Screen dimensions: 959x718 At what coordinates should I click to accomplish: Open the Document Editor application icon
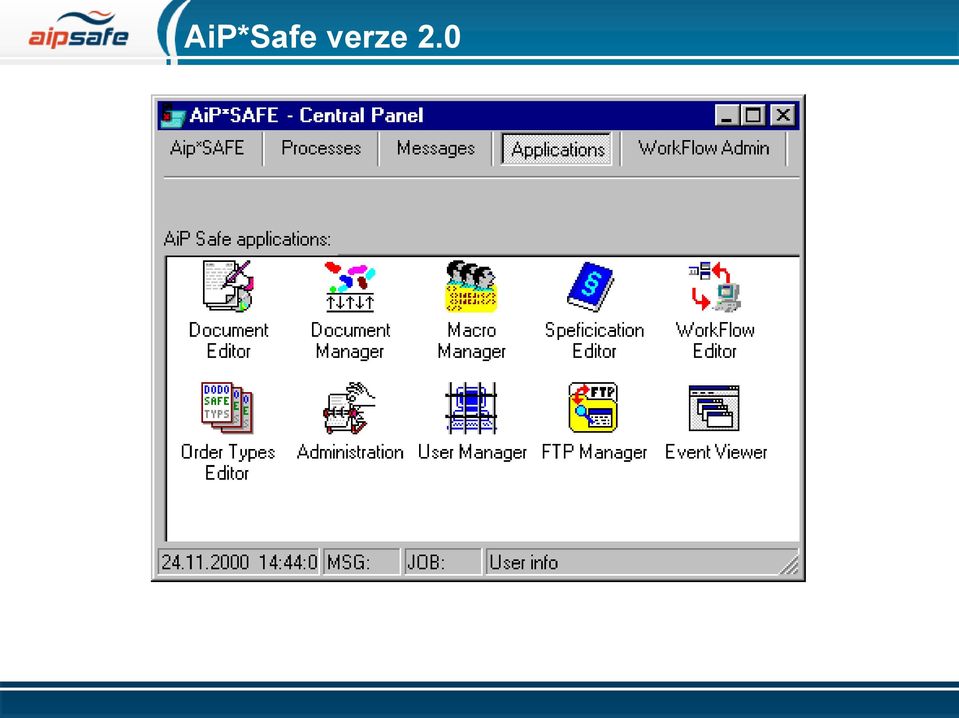[x=228, y=286]
